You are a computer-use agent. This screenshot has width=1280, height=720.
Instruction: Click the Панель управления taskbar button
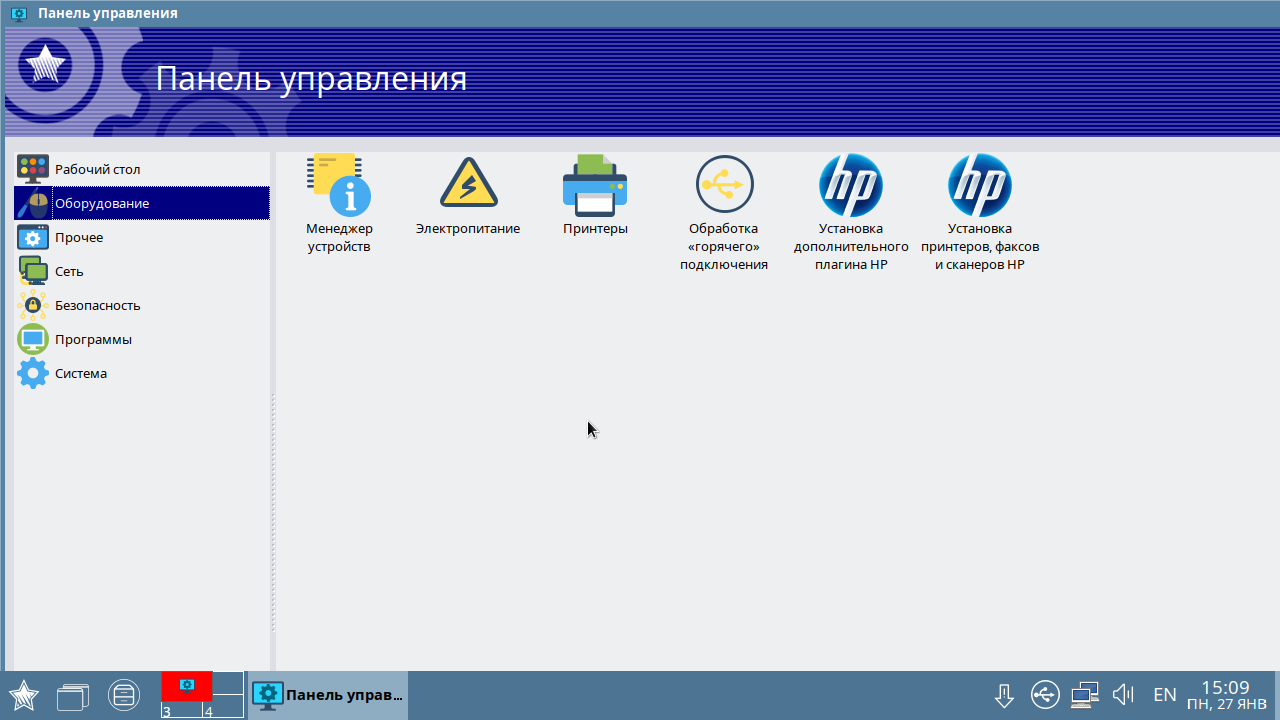pos(328,695)
